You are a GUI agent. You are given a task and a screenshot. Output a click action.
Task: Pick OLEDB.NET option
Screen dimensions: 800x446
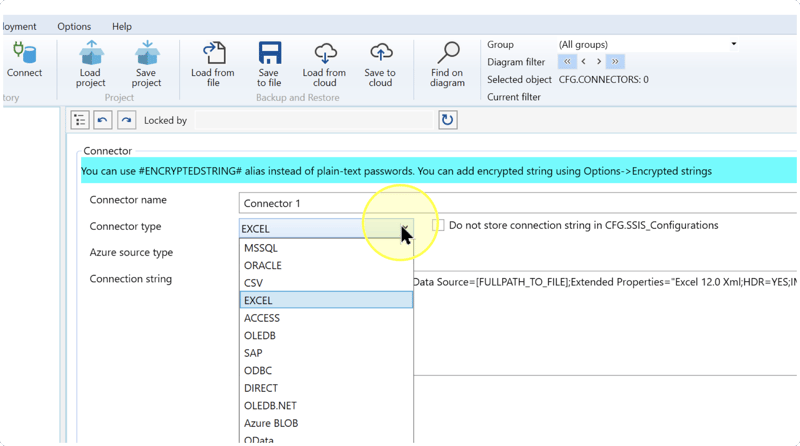pyautogui.click(x=326, y=406)
